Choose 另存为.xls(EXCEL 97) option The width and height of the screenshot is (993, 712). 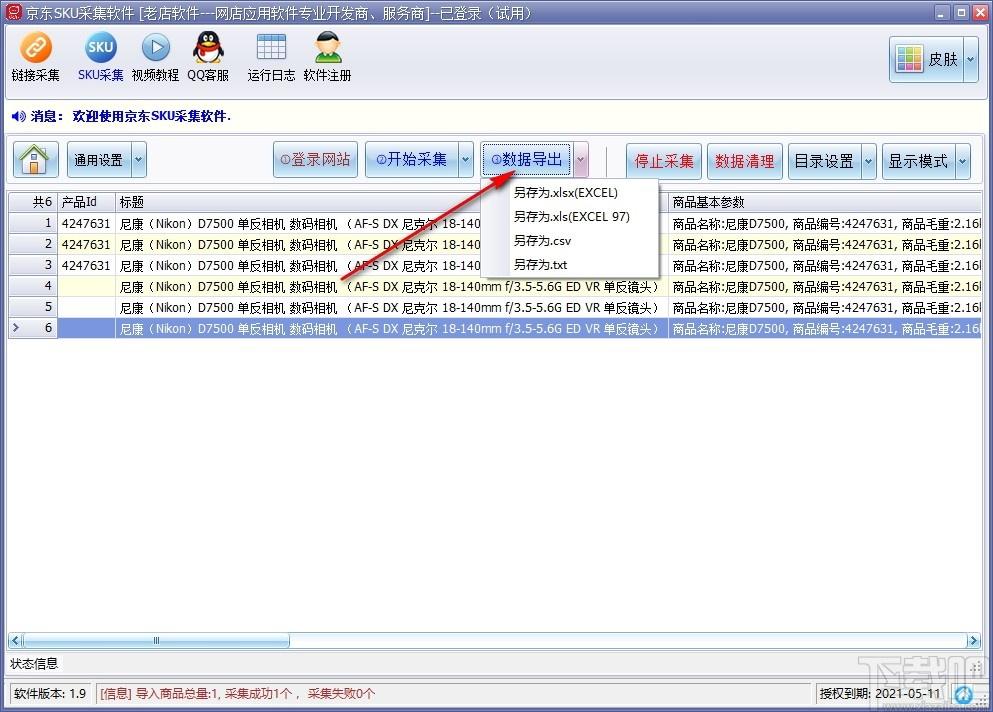(570, 217)
